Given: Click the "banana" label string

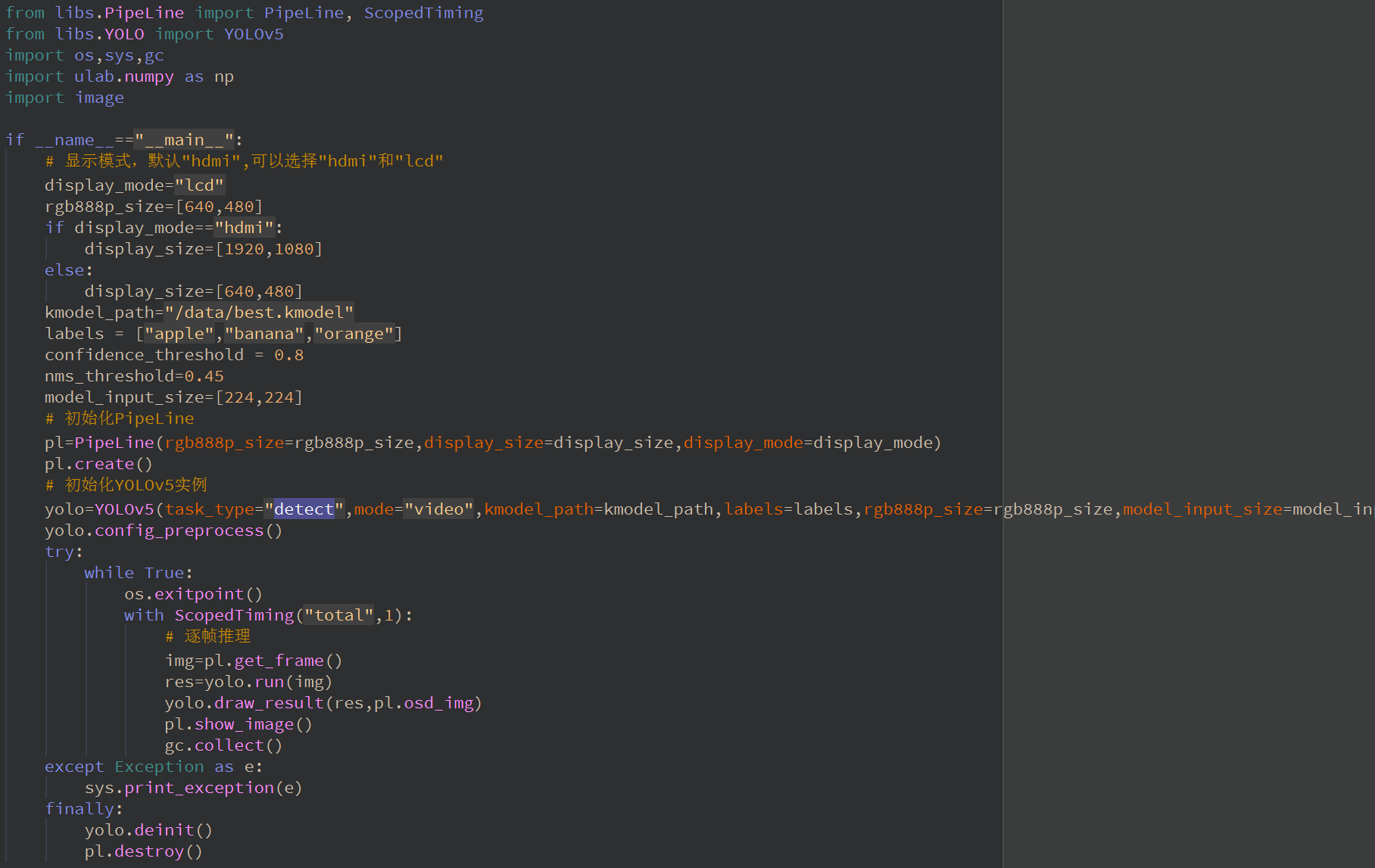Looking at the screenshot, I should (x=263, y=334).
